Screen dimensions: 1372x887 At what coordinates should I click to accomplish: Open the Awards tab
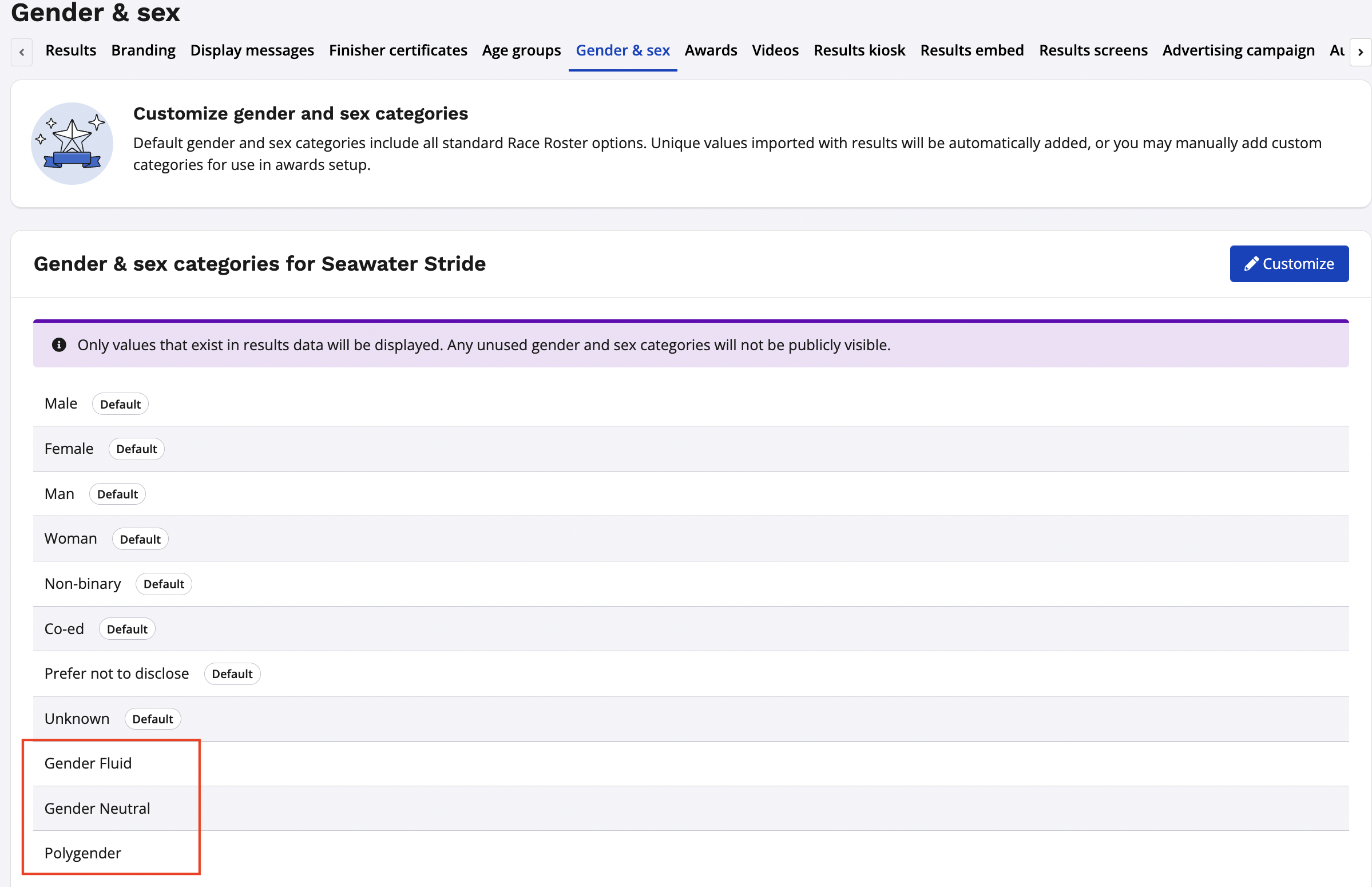711,51
